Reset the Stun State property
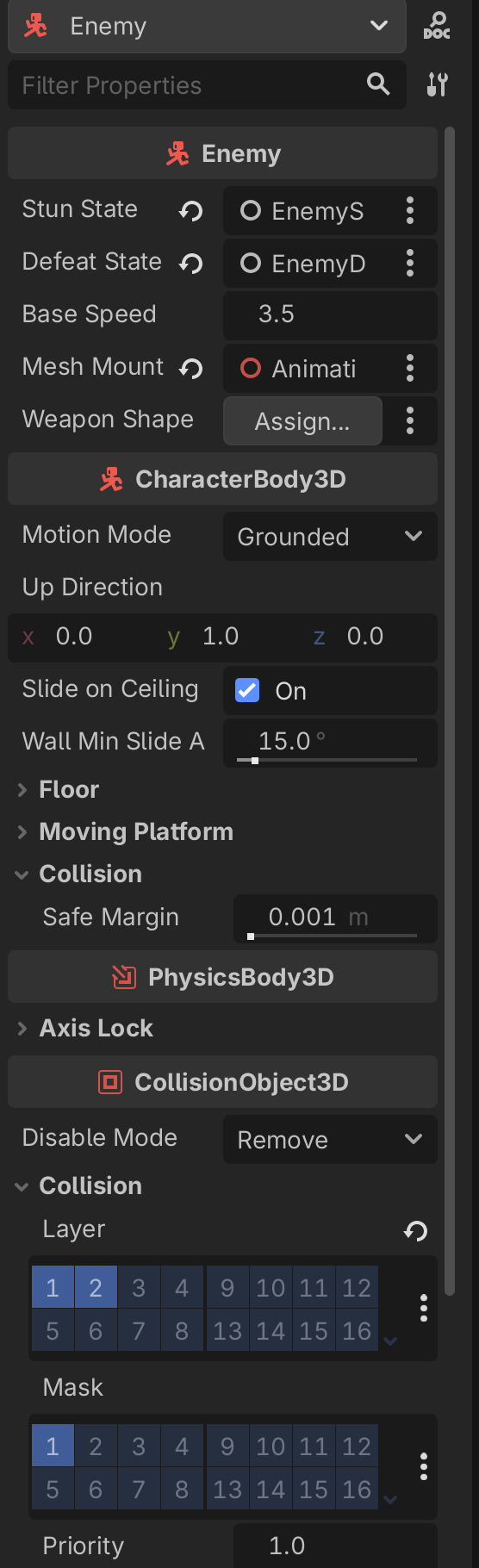The height and width of the screenshot is (1568, 479). pyautogui.click(x=190, y=210)
